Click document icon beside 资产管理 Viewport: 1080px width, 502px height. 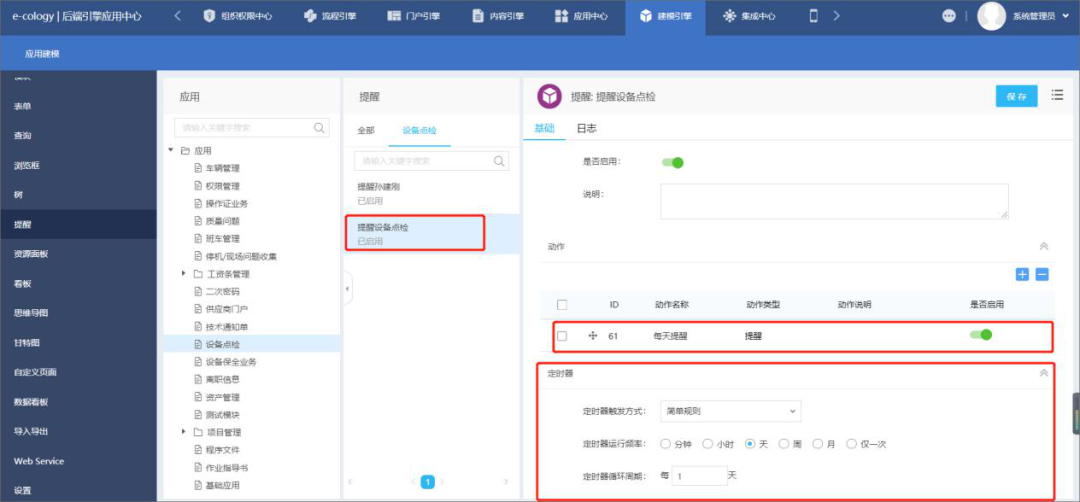pos(198,397)
